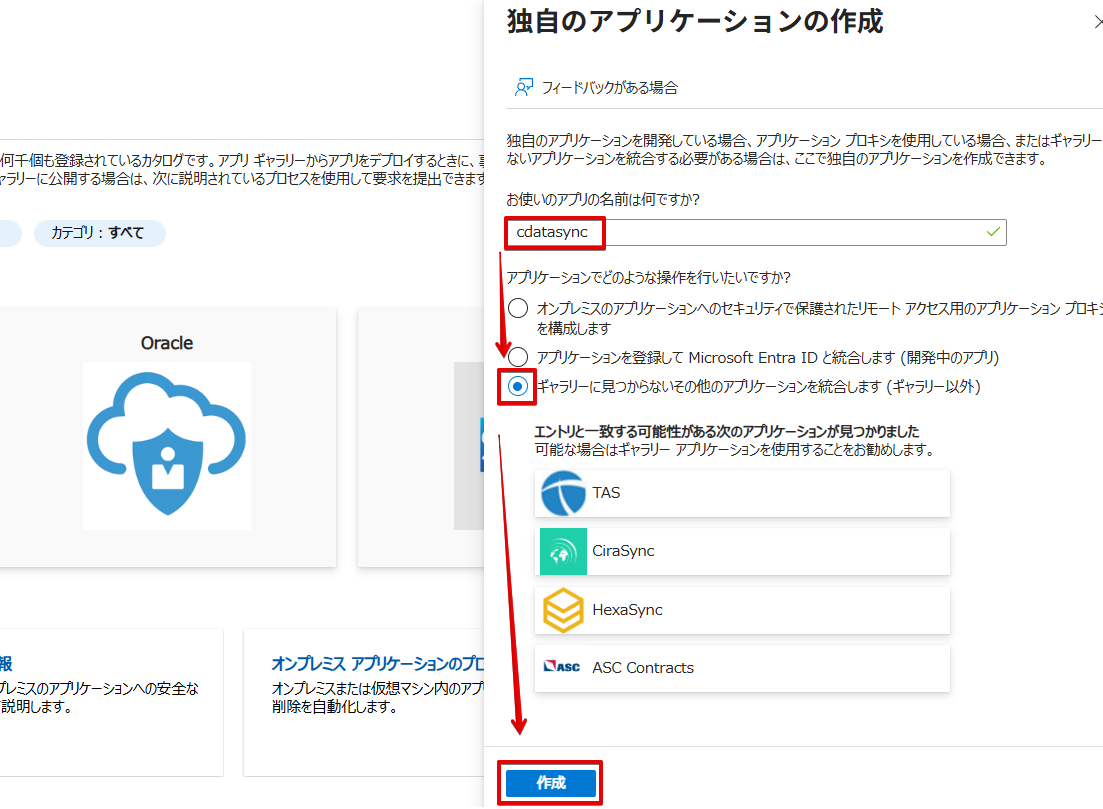Click the 作成 create button
This screenshot has width=1103, height=809.
coord(551,783)
